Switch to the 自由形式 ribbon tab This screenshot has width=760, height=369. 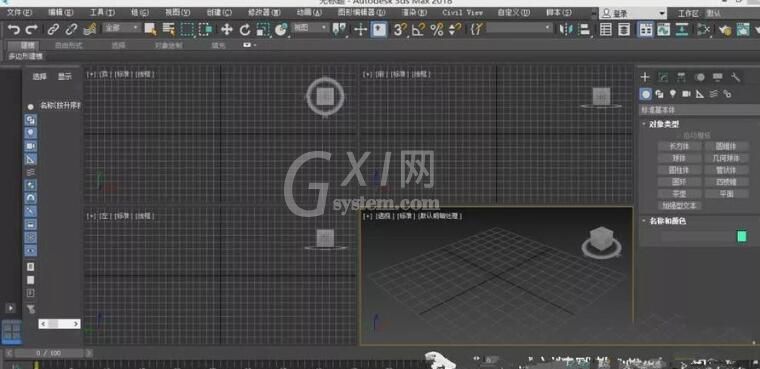click(68, 46)
